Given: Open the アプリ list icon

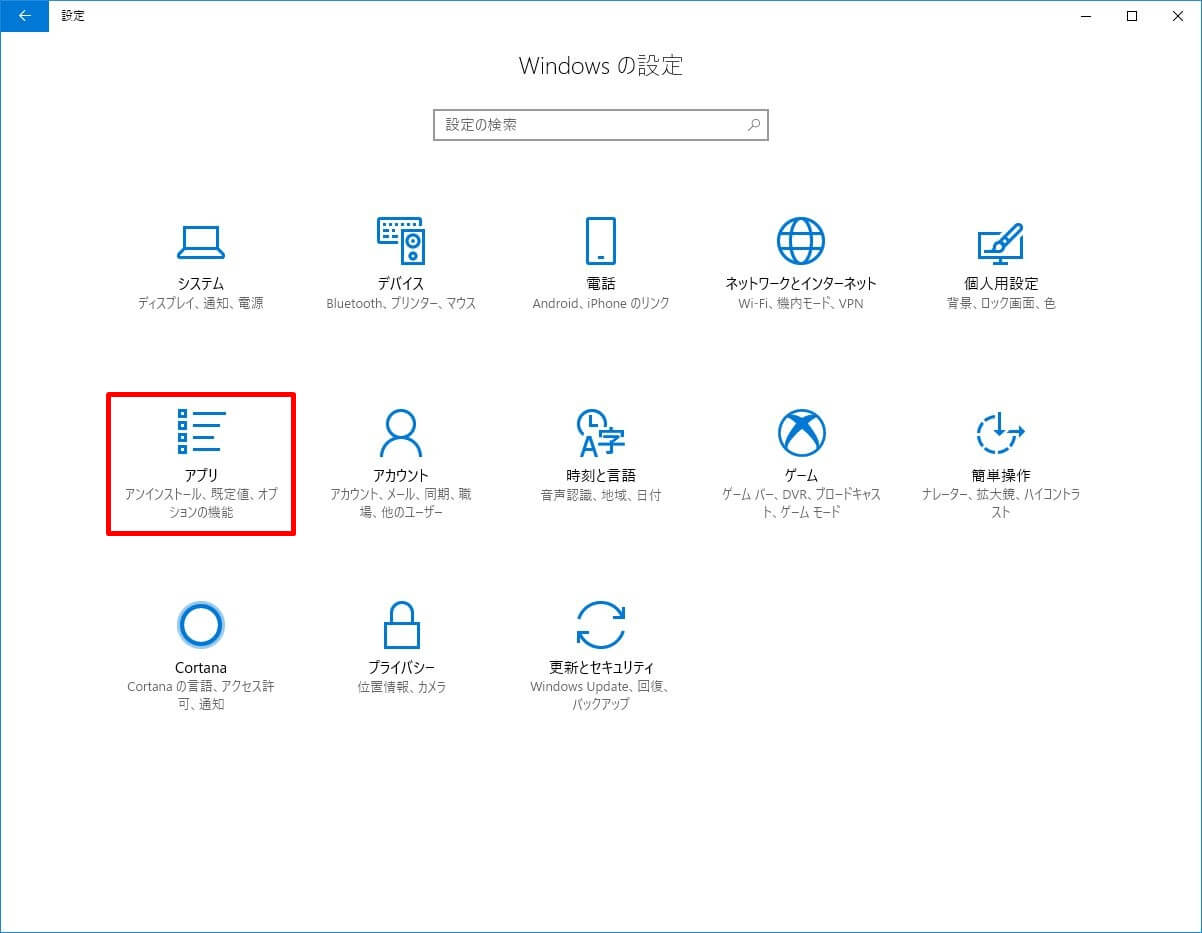Looking at the screenshot, I should click(x=201, y=431).
